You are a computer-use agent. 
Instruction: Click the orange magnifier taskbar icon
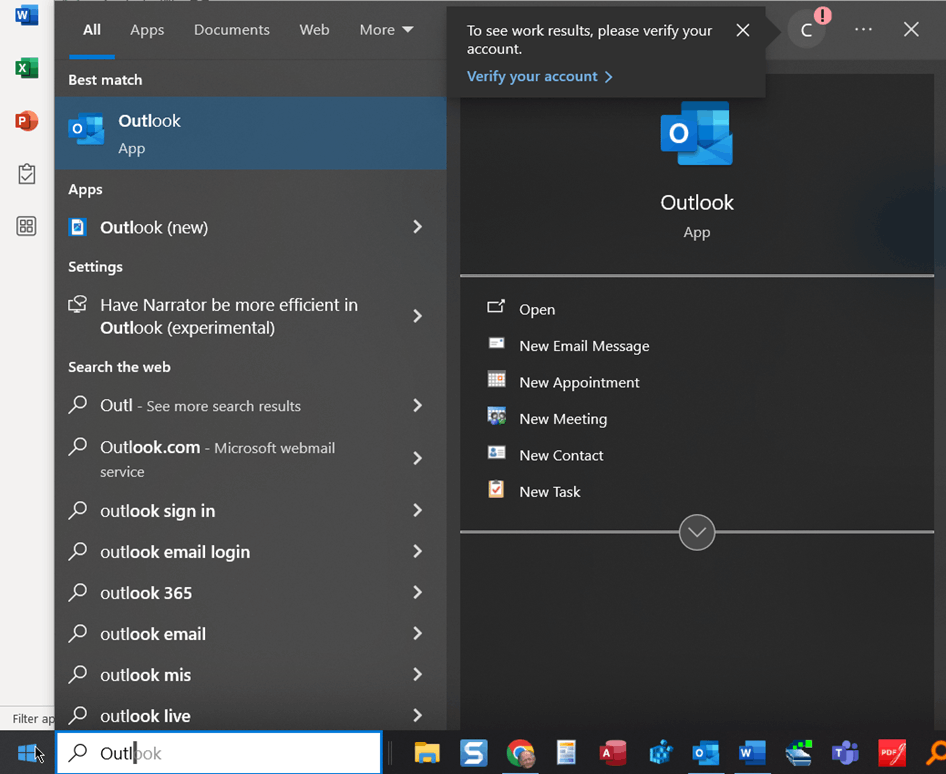[x=935, y=753]
